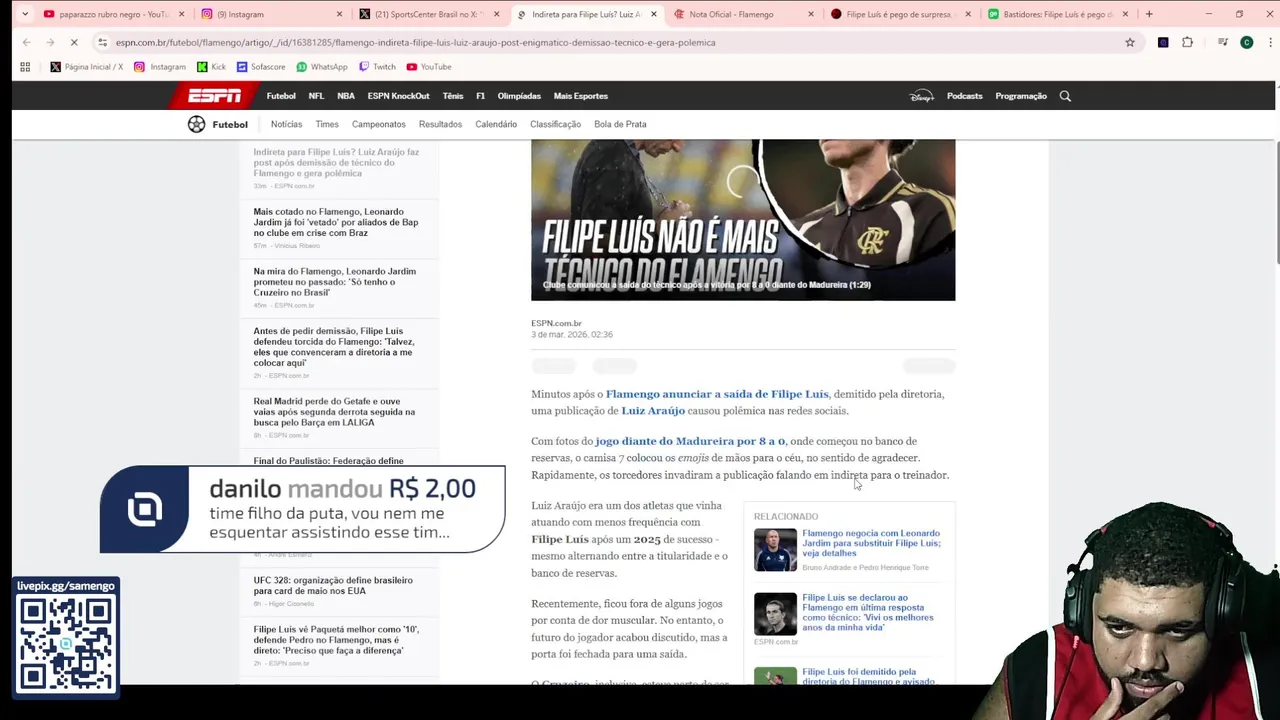Screen dimensions: 1280x720
Task: Click the page vertical scrollbar thumb
Action: [x=1276, y=203]
